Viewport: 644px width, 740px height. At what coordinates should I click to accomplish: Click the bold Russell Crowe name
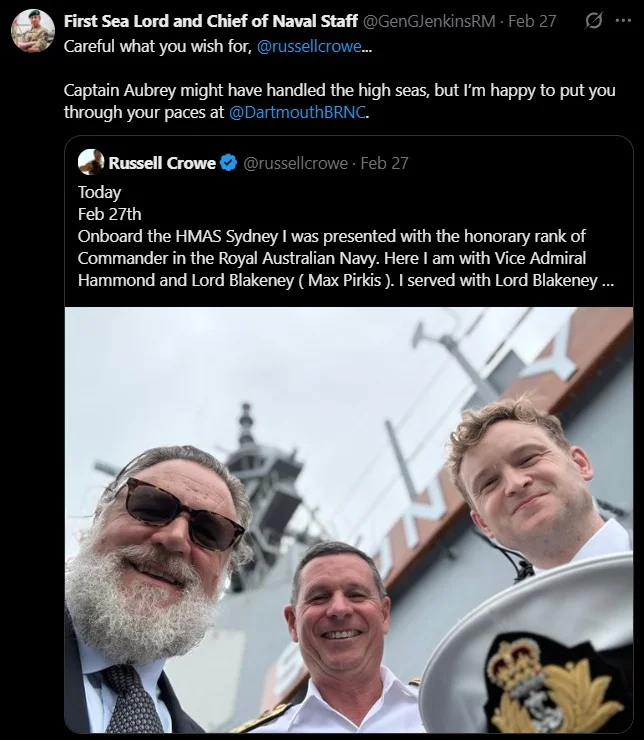pos(162,163)
